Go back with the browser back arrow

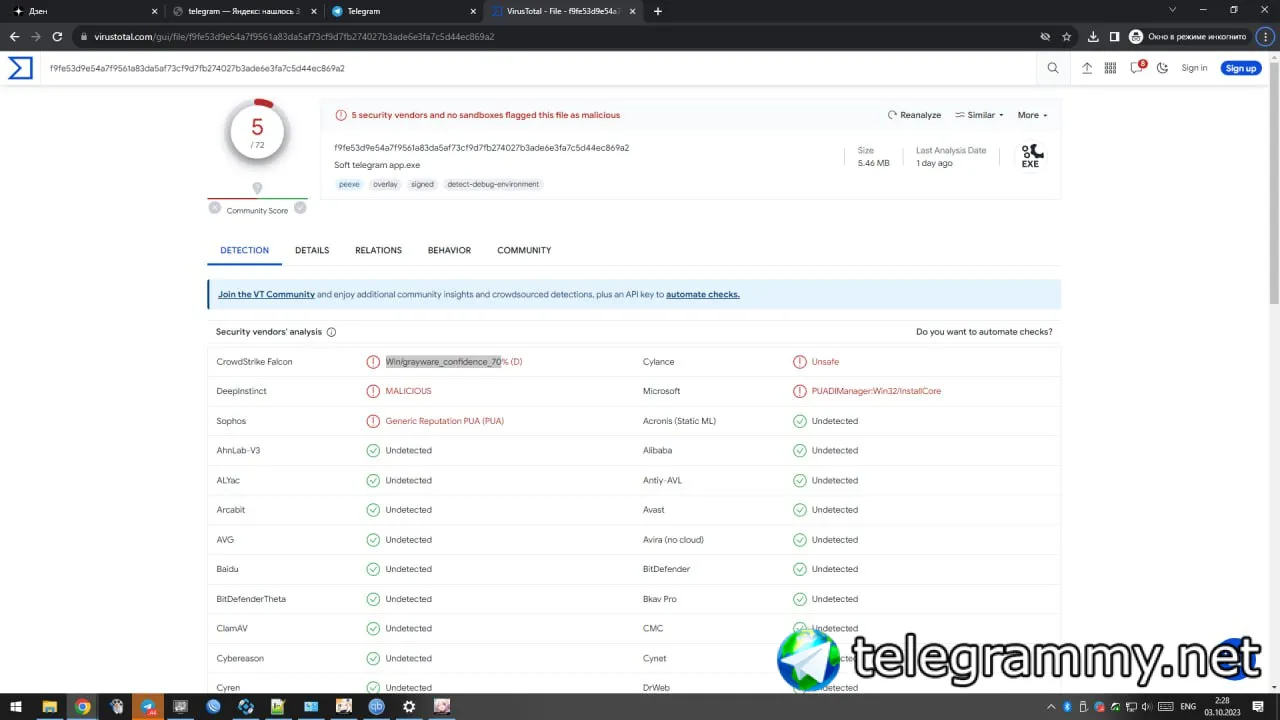coord(14,37)
